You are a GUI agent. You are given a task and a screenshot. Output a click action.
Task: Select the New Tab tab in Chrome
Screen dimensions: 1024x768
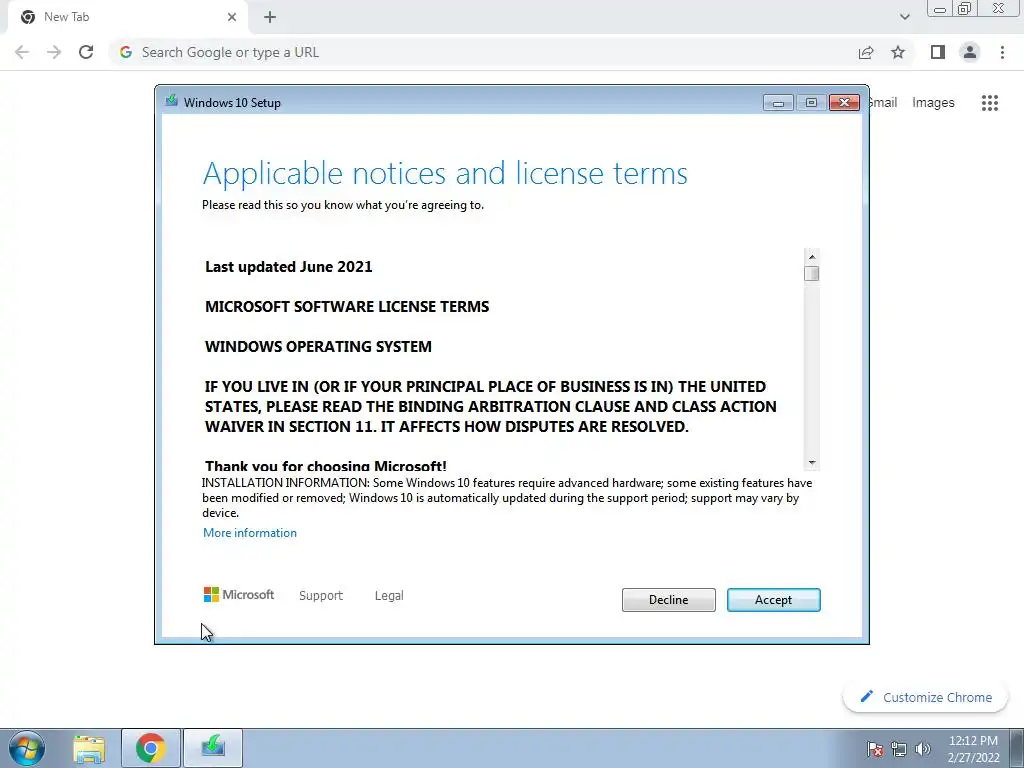coord(127,17)
